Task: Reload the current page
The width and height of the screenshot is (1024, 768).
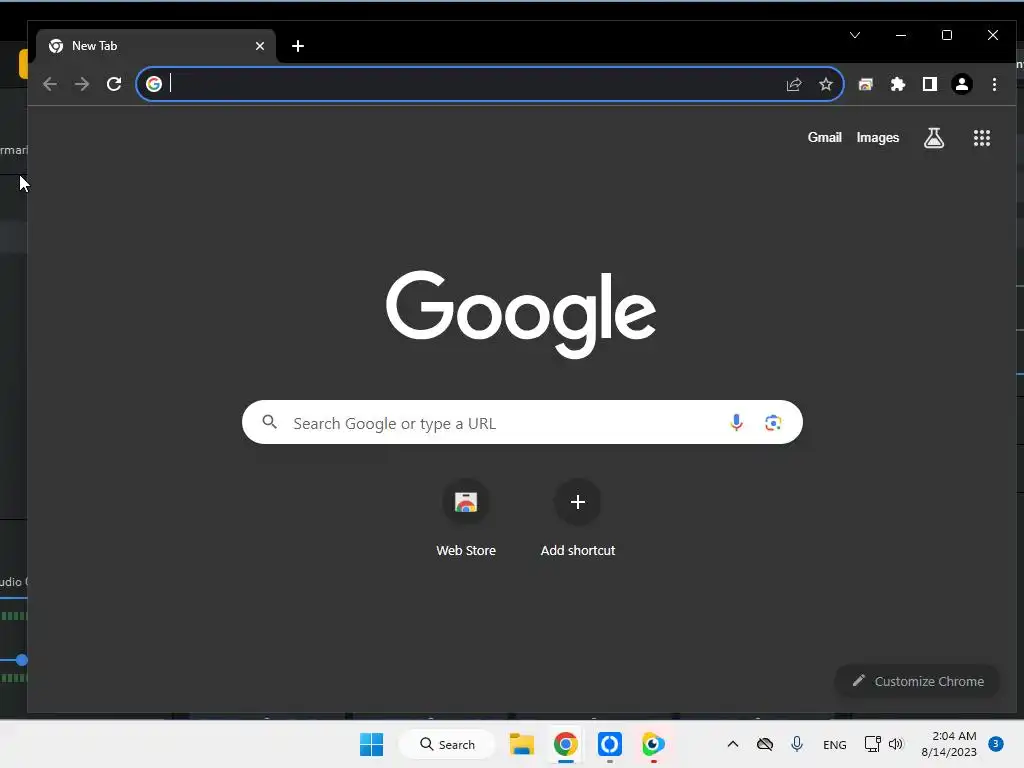Action: click(x=114, y=84)
